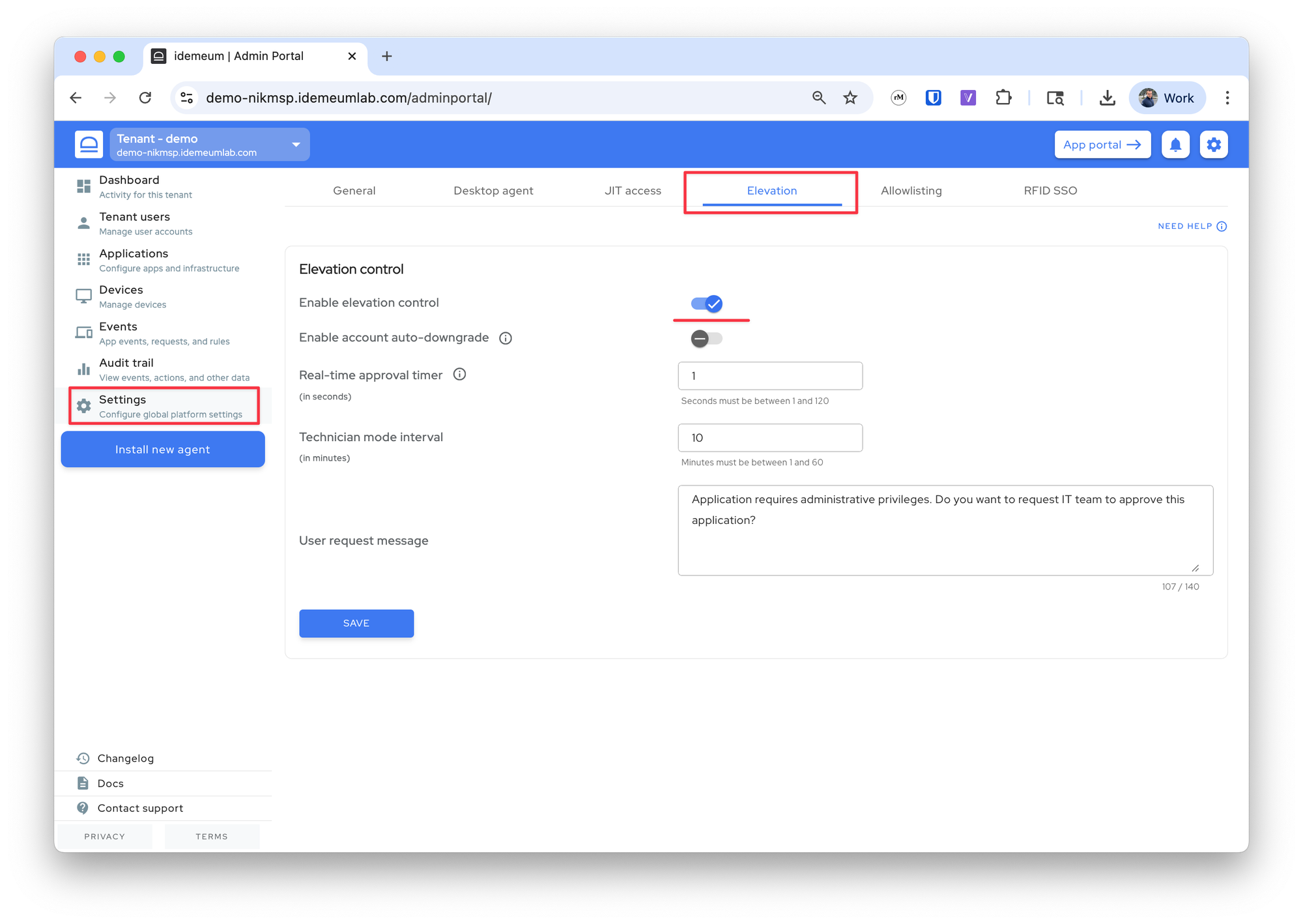Click the site information icon in address bar

pyautogui.click(x=187, y=98)
